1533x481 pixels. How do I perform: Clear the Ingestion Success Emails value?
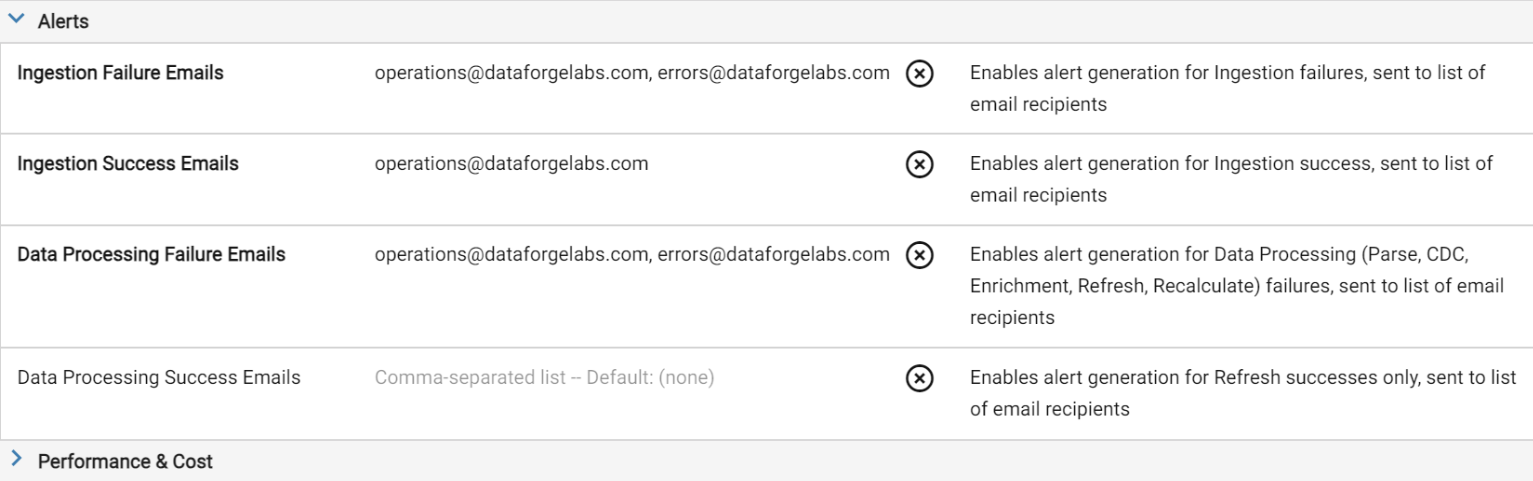(x=920, y=165)
